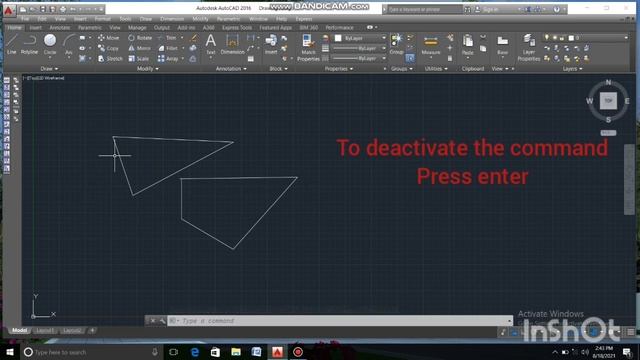Switch to the Annotate ribbon tab
The width and height of the screenshot is (640, 360).
click(x=60, y=27)
